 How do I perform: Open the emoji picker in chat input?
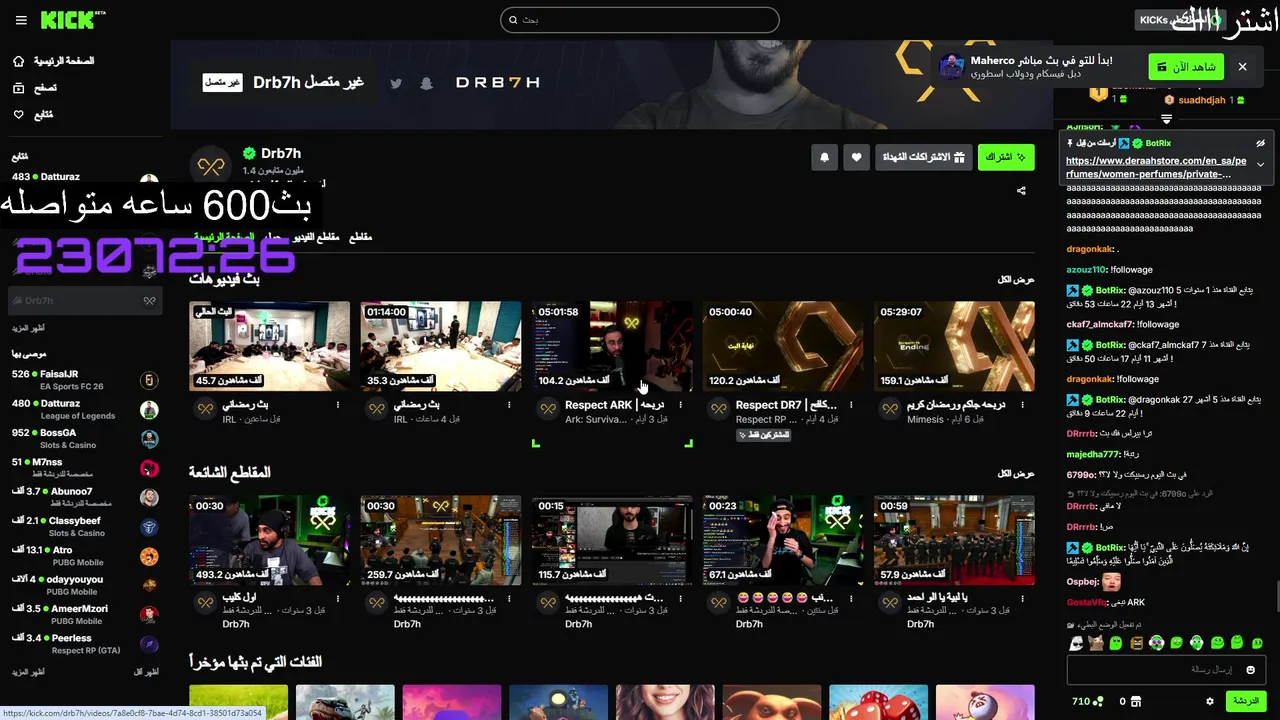point(1250,670)
